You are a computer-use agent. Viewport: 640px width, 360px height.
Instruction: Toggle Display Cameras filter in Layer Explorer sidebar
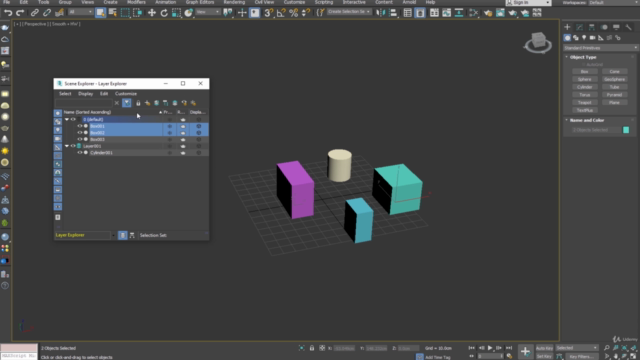pos(58,139)
